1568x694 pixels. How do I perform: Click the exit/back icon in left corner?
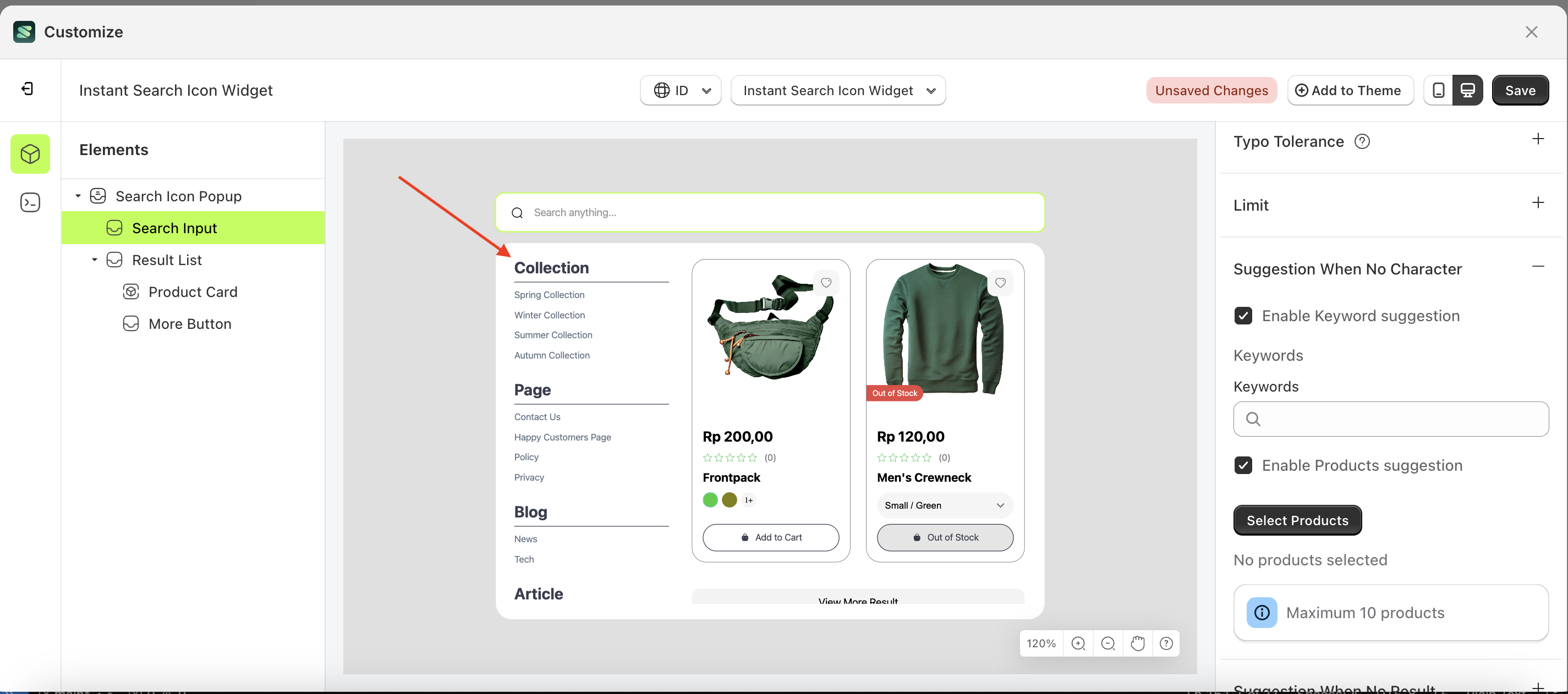28,89
